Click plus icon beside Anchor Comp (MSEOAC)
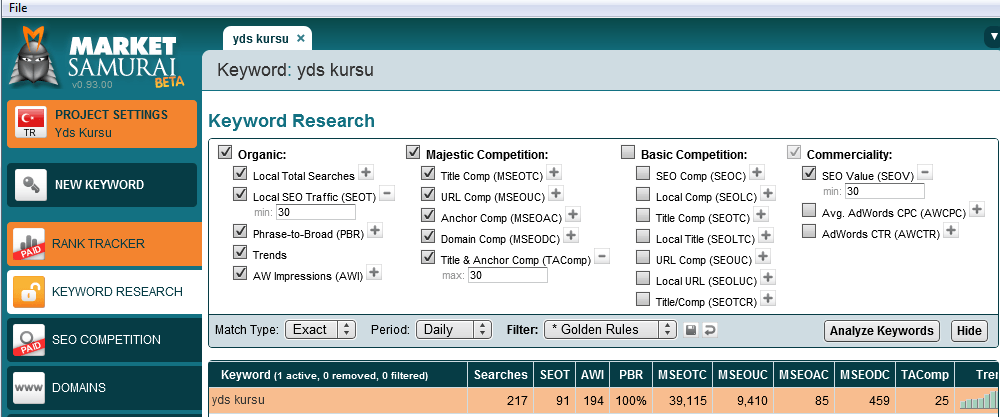Image resolution: width=1000 pixels, height=417 pixels. click(x=573, y=214)
